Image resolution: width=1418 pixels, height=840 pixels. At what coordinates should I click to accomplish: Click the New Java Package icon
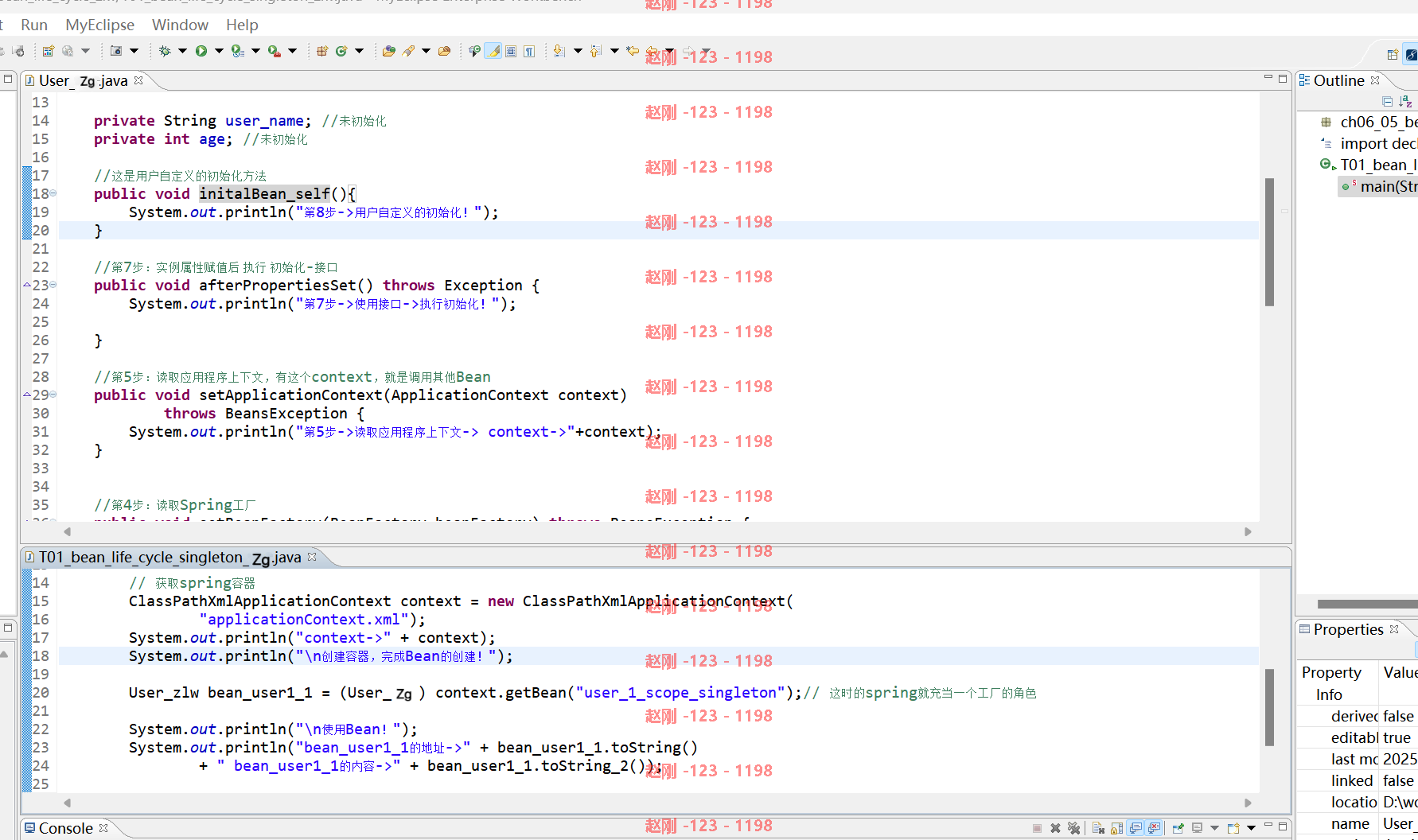click(321, 51)
